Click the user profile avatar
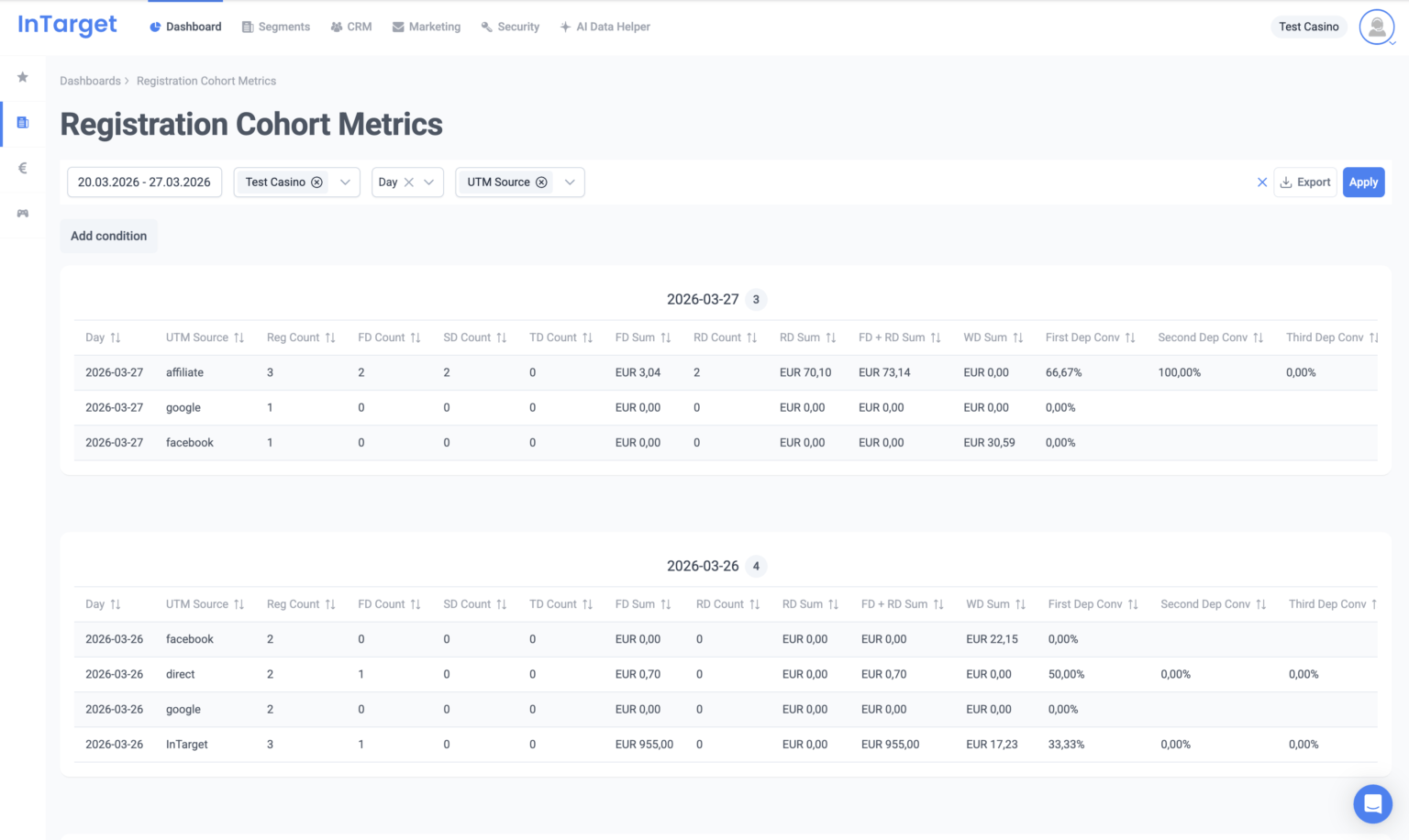1409x840 pixels. [1376, 28]
